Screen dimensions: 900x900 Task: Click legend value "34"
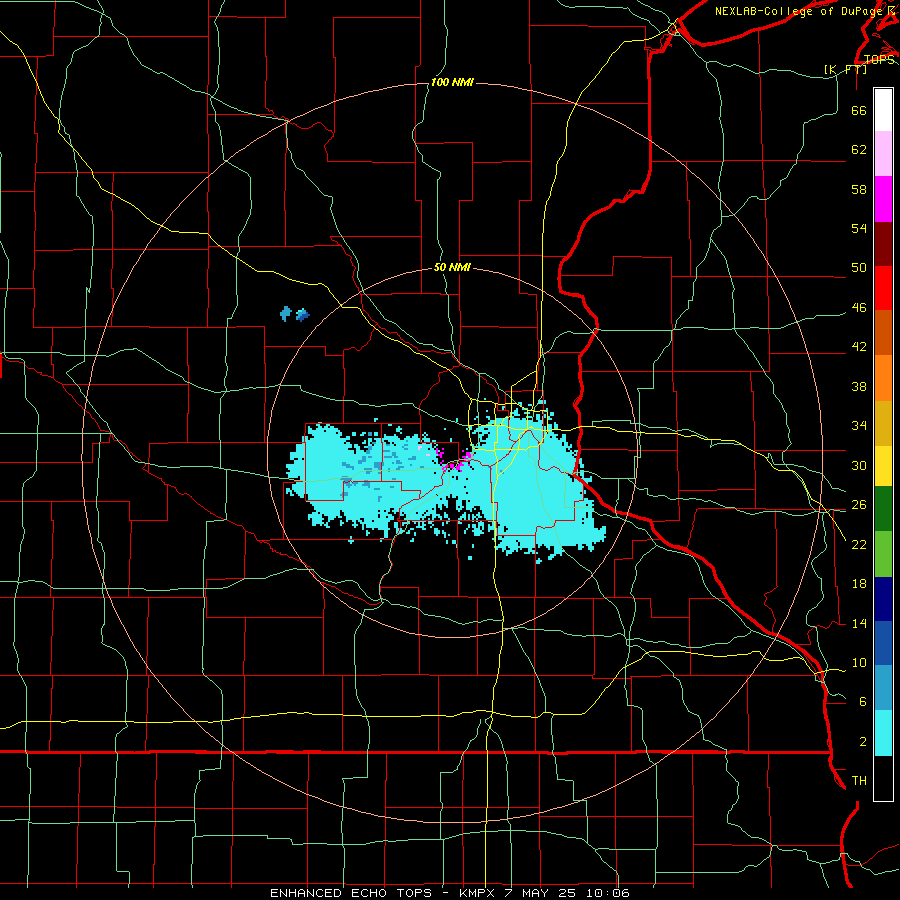click(859, 425)
